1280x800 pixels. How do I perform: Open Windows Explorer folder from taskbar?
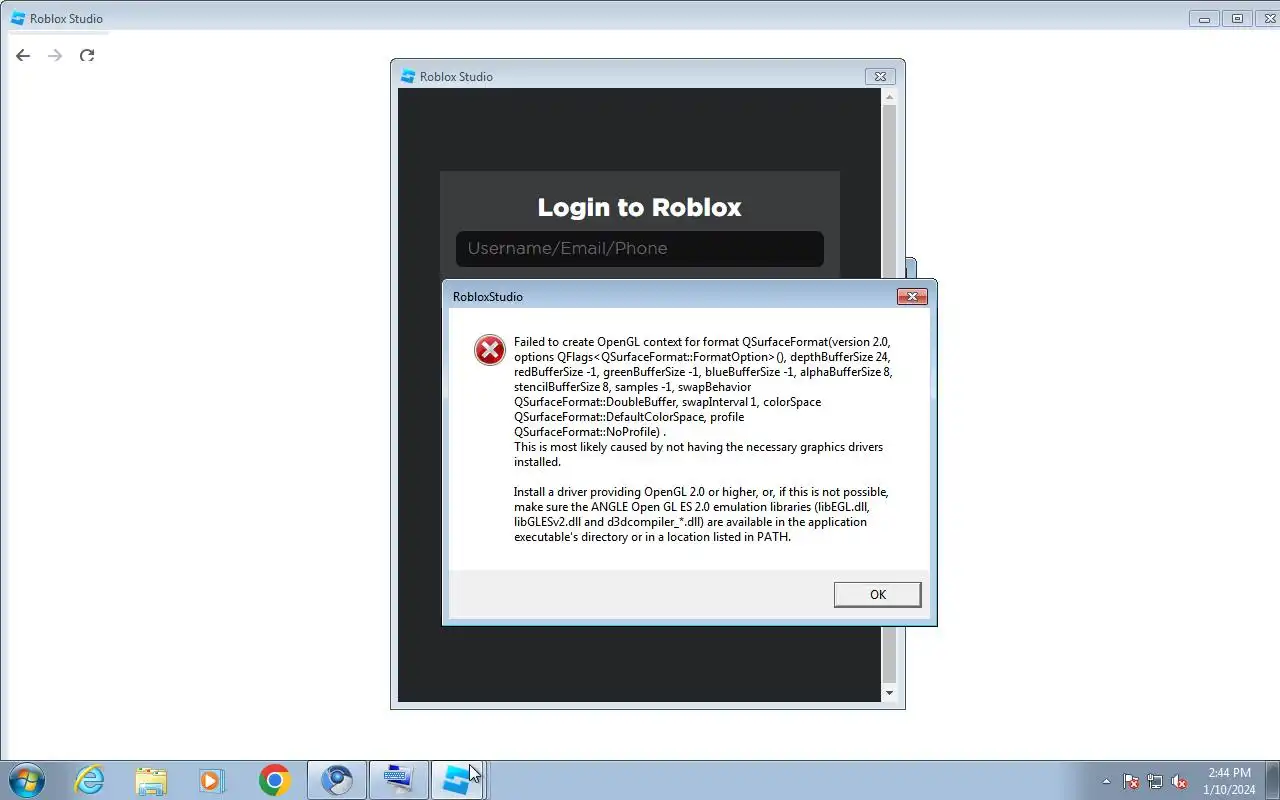pos(151,780)
